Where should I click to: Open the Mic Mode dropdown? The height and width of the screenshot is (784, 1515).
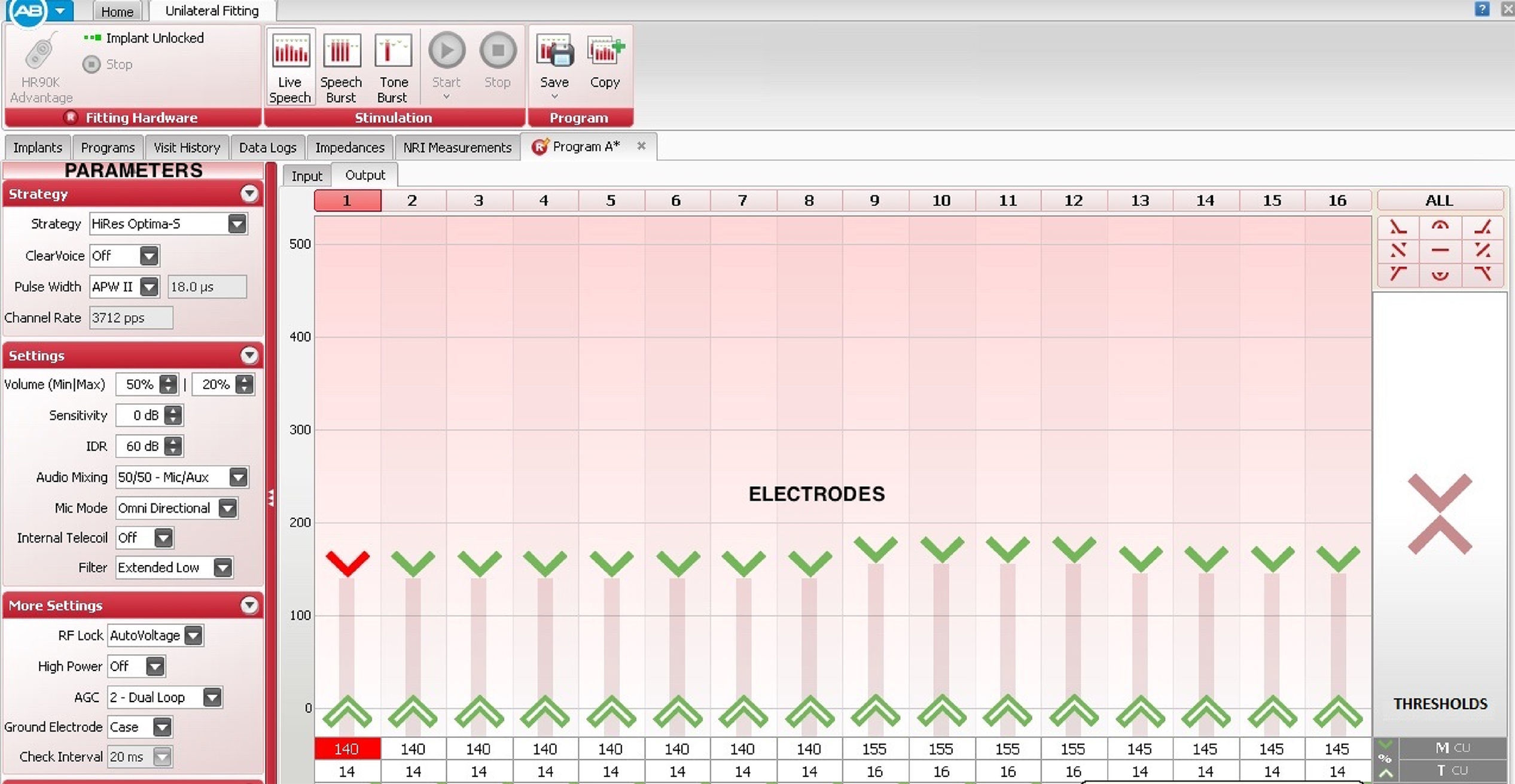pos(227,508)
